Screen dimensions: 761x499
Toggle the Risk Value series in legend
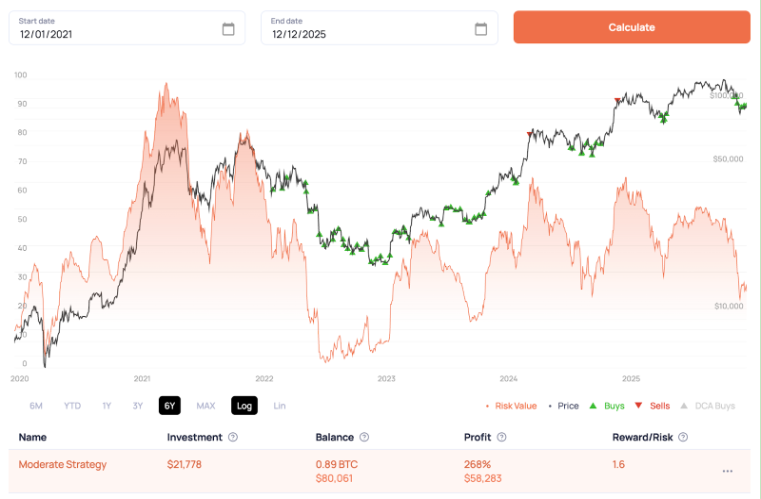coord(511,406)
